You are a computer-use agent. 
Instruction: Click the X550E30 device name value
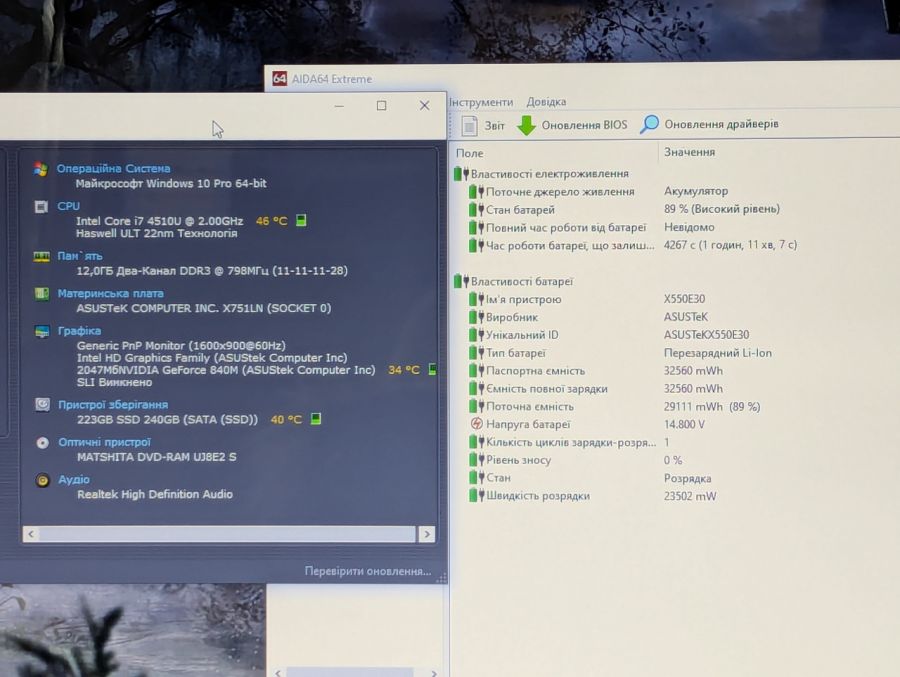click(684, 299)
